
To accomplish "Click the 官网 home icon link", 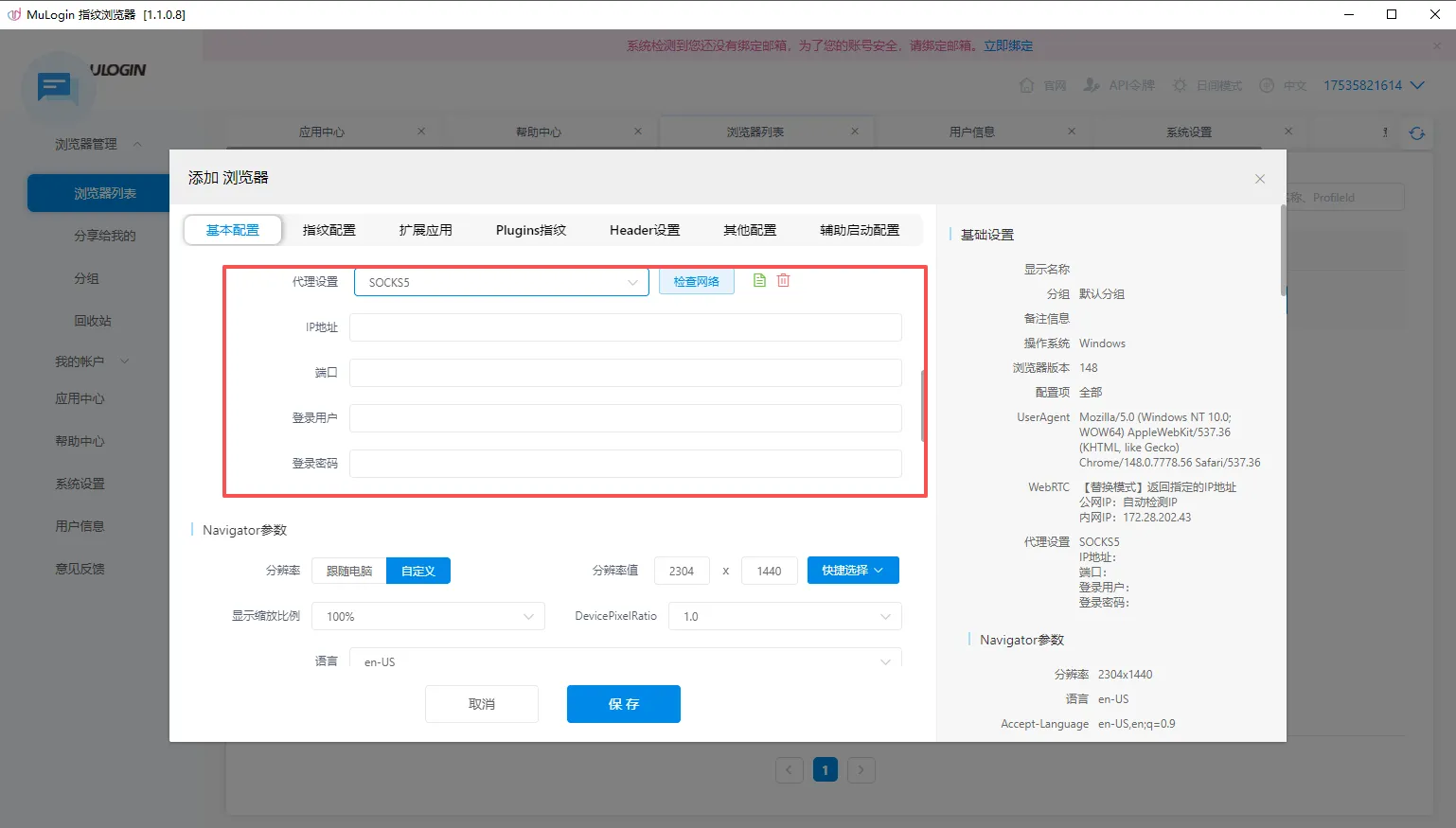I will click(1042, 85).
